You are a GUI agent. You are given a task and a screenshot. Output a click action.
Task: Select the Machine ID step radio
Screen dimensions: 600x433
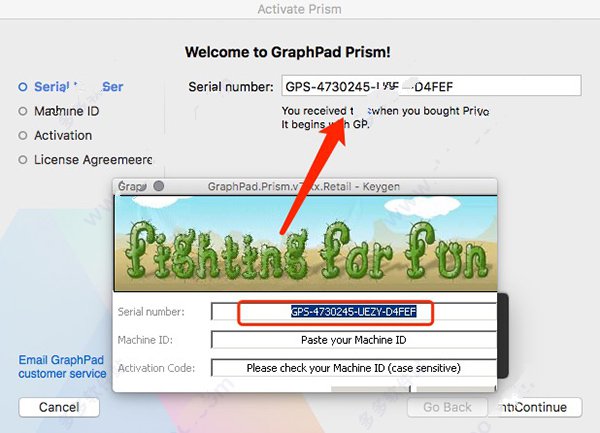(23, 111)
